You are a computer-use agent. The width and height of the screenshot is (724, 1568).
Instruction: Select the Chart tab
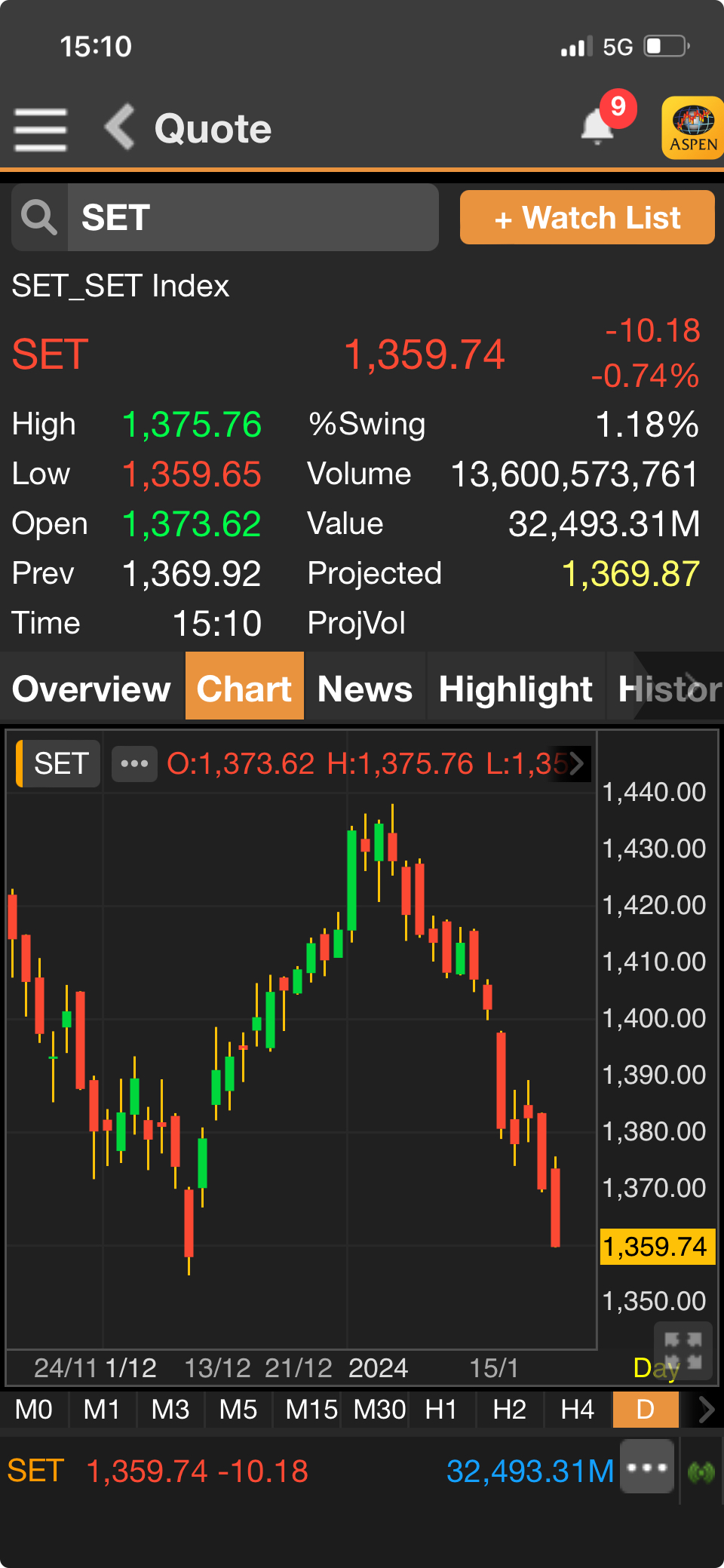244,688
